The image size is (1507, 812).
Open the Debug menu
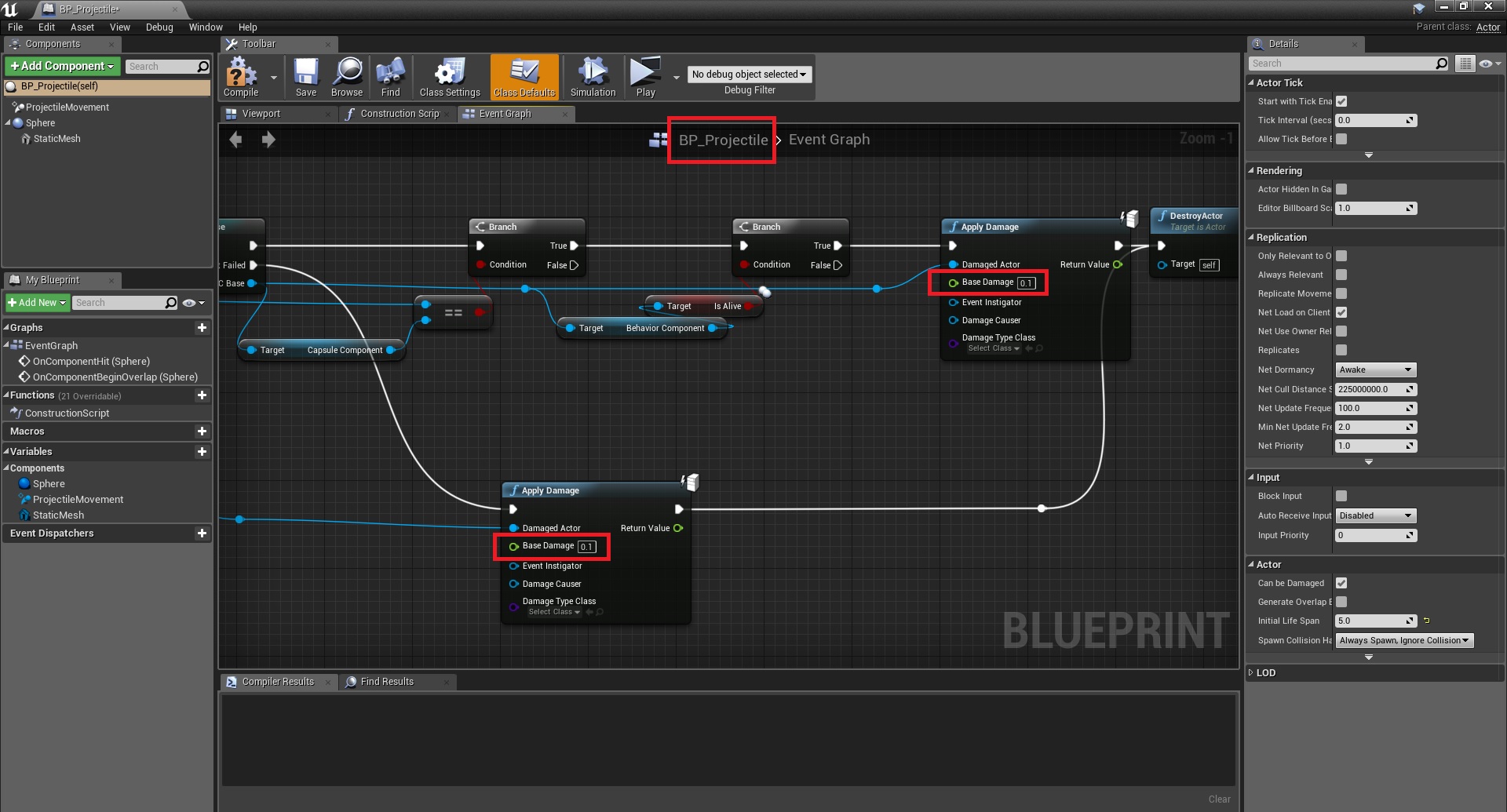pyautogui.click(x=159, y=27)
